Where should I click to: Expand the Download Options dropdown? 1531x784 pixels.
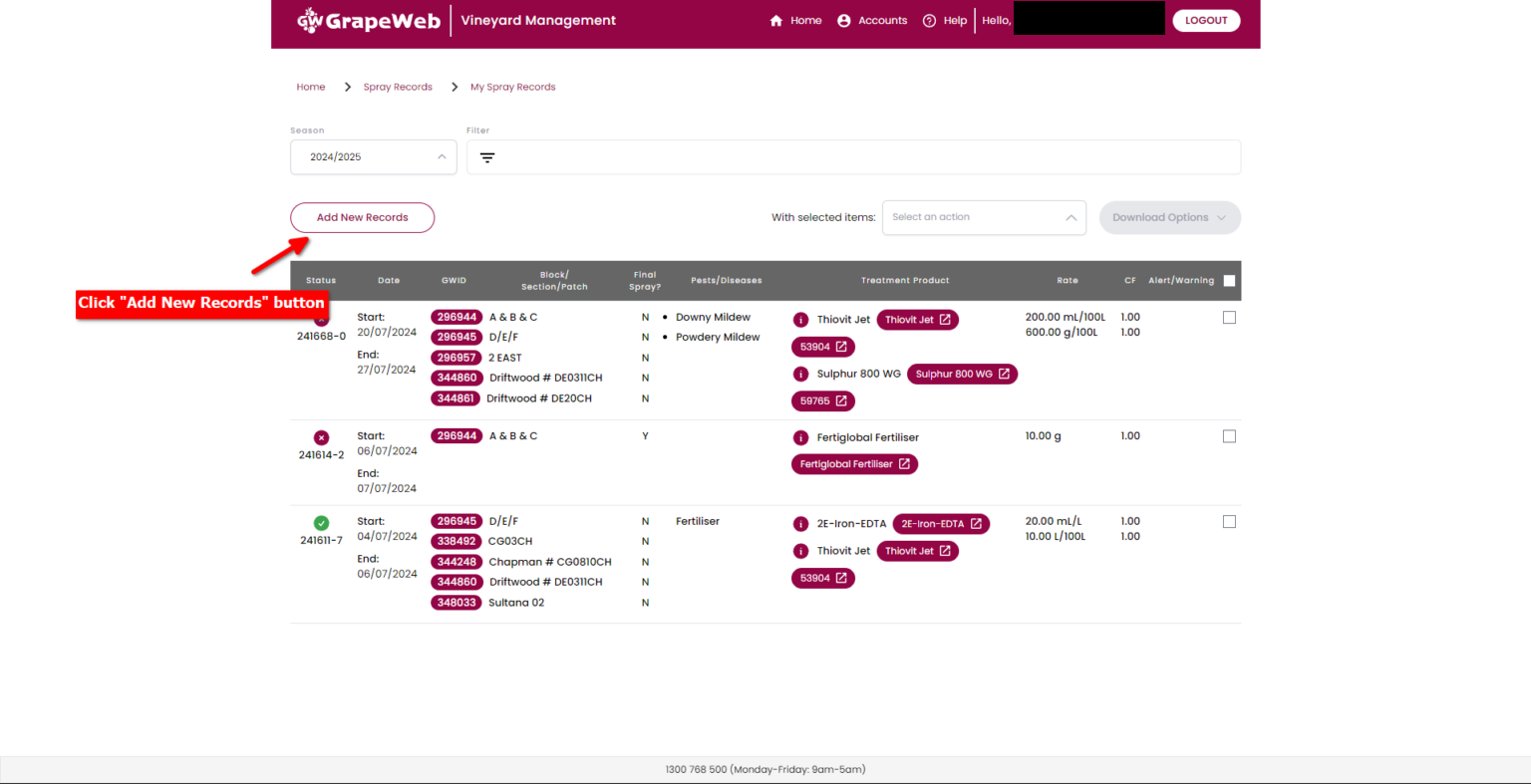(x=1170, y=218)
